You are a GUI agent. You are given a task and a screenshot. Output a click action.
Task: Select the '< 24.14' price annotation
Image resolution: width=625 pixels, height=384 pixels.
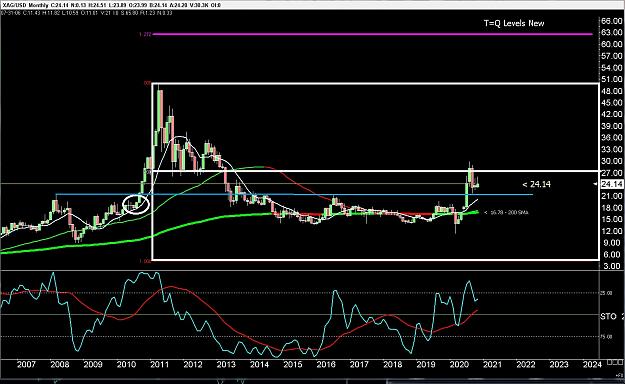[x=537, y=184]
